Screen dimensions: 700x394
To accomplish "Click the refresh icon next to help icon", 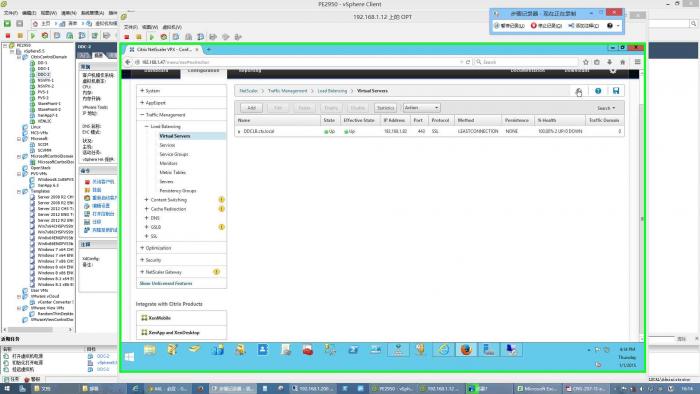I will pyautogui.click(x=579, y=91).
